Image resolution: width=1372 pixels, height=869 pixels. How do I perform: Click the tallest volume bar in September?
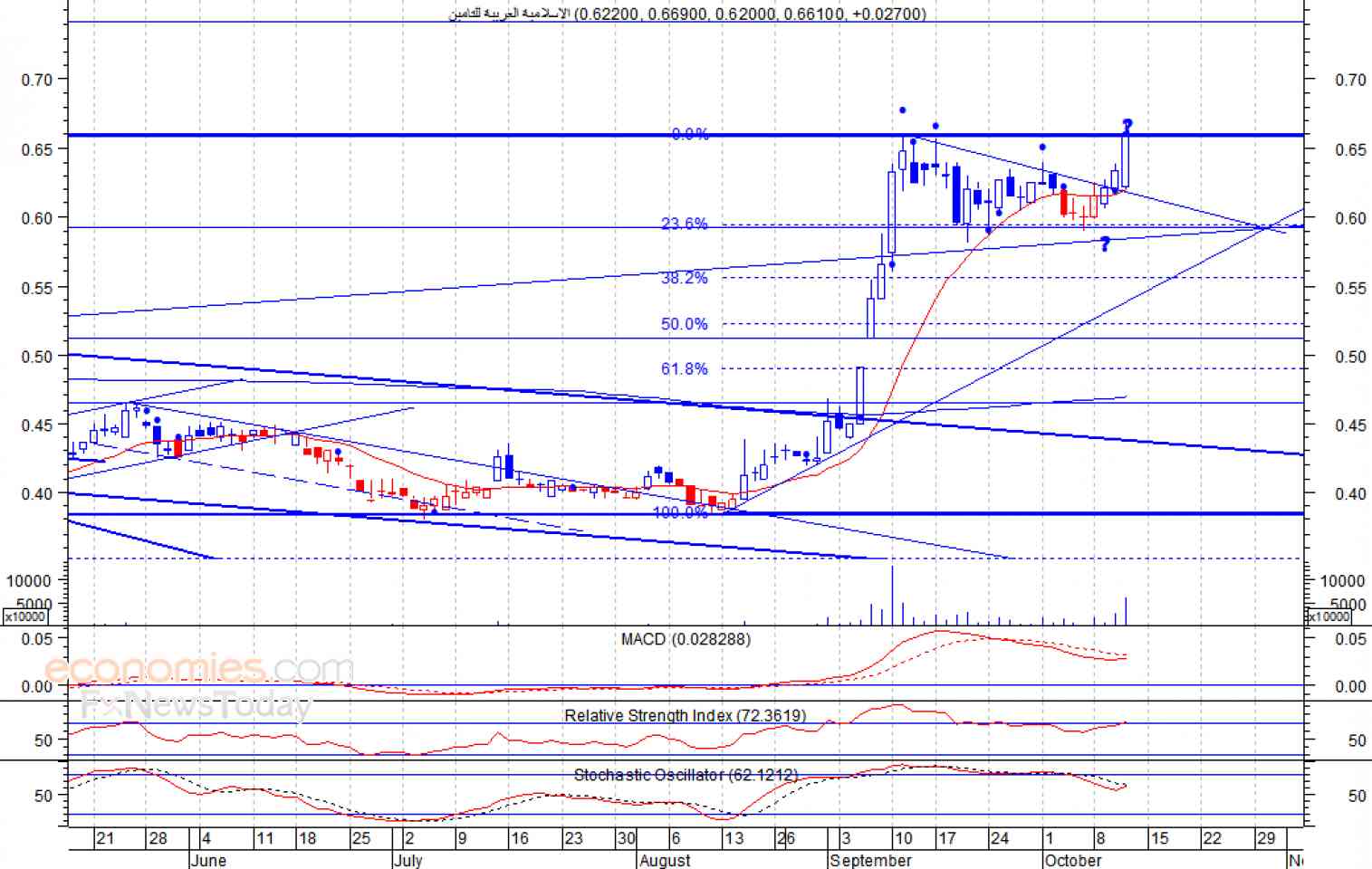pos(892,595)
